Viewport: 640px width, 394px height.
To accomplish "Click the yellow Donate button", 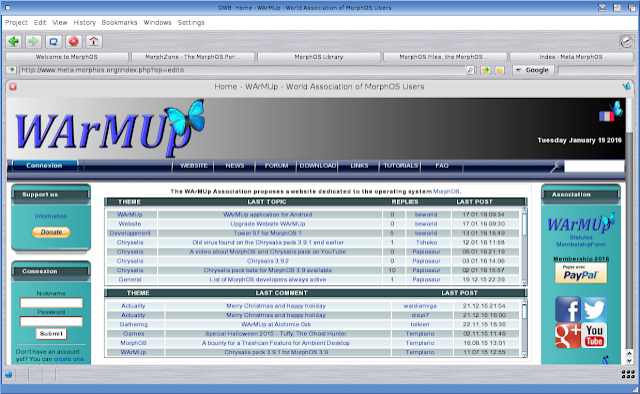I will [x=51, y=232].
